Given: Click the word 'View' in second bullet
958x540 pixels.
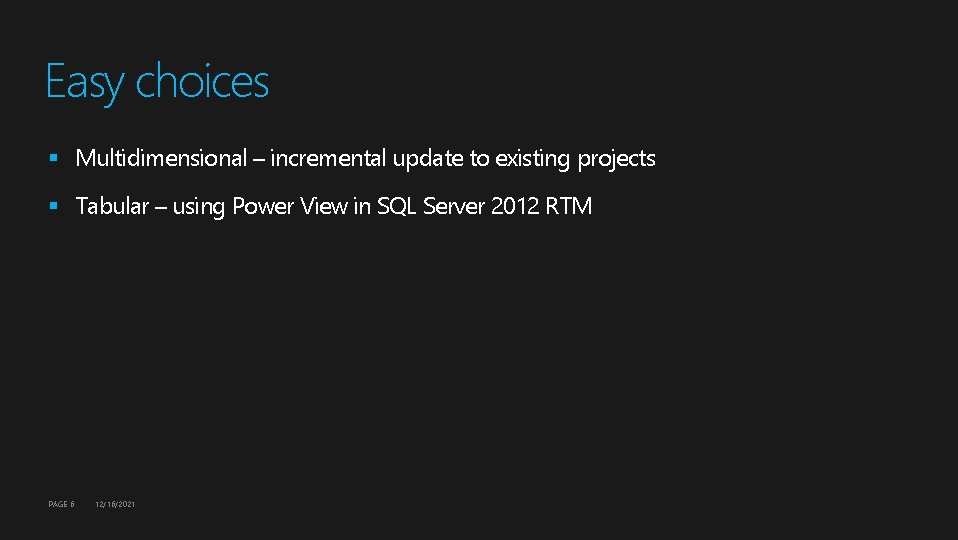Looking at the screenshot, I should [x=324, y=206].
